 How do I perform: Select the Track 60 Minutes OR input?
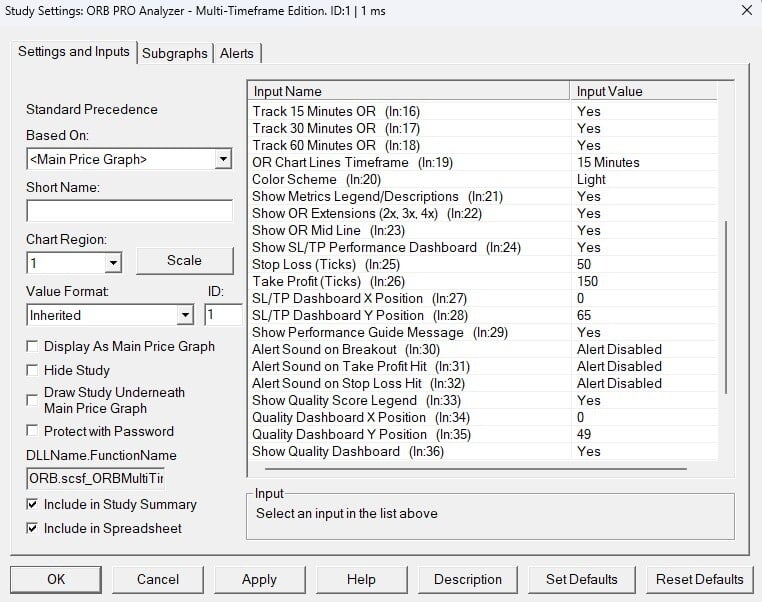484,145
